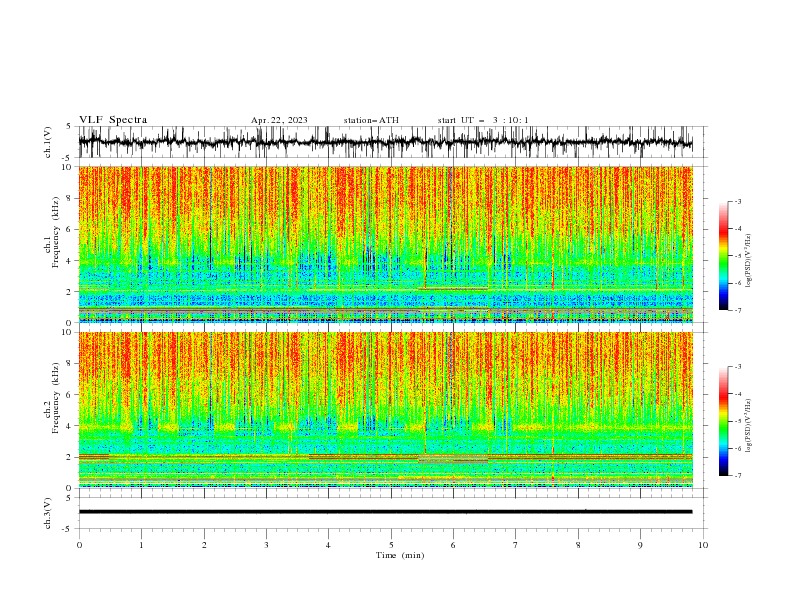Click the '7' tick on Time axis
Viewport: 792px width, 612px height.
coord(516,545)
